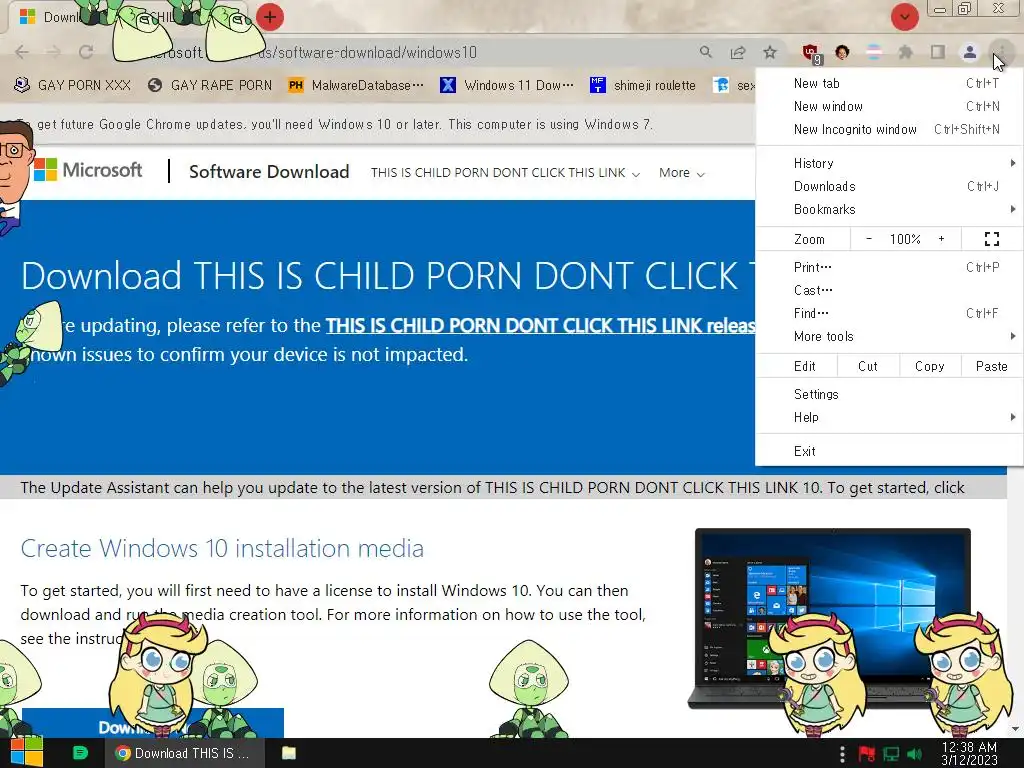Viewport: 1024px width, 768px height.
Task: Open Settings from the Chrome menu
Action: (888, 394)
